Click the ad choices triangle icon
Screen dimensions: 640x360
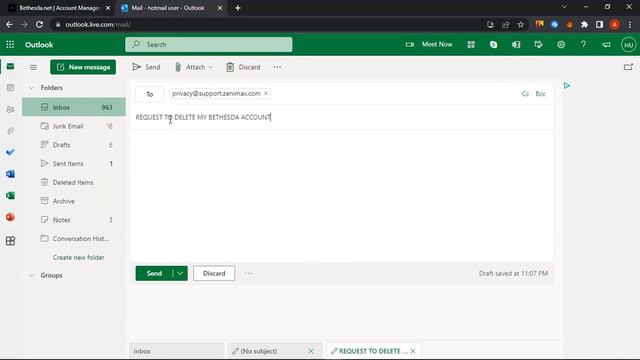click(x=567, y=86)
